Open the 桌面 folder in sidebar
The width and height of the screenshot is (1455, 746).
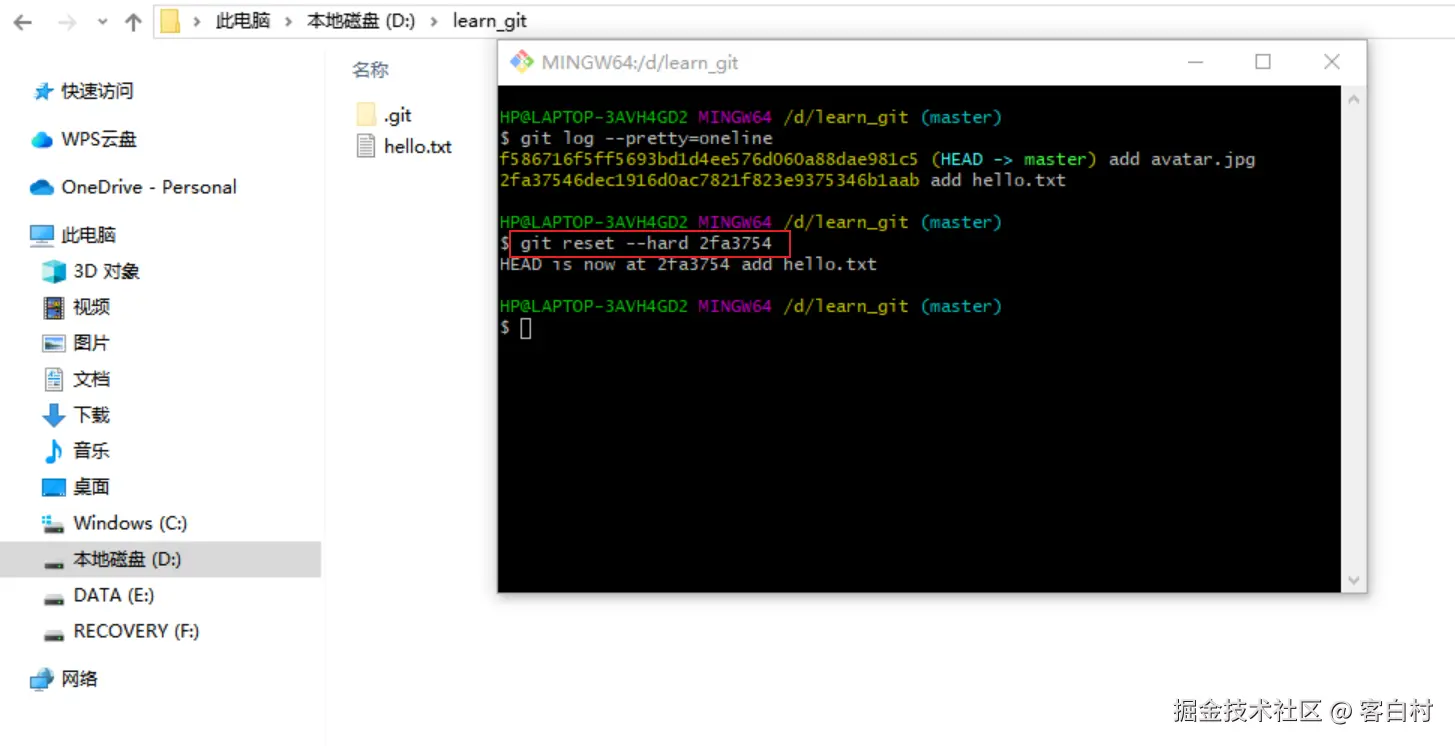tap(76, 487)
